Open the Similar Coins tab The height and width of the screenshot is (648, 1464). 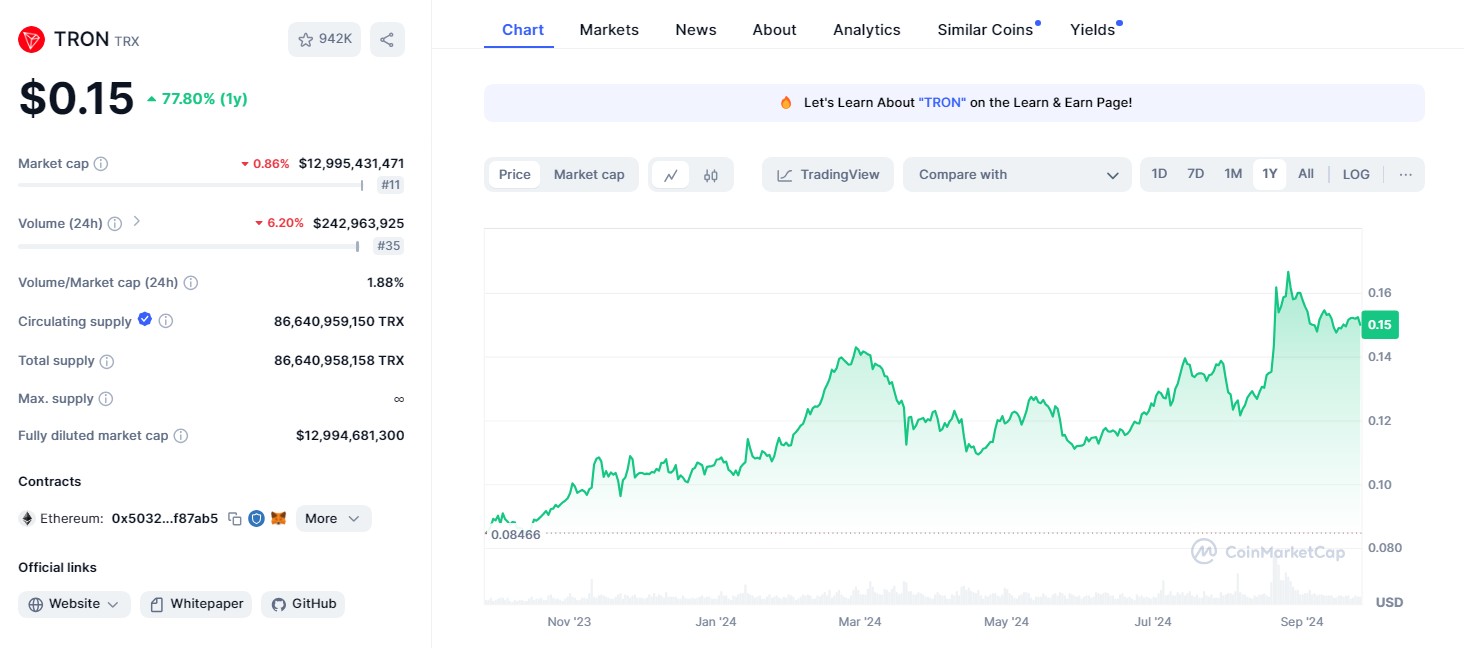click(x=985, y=30)
